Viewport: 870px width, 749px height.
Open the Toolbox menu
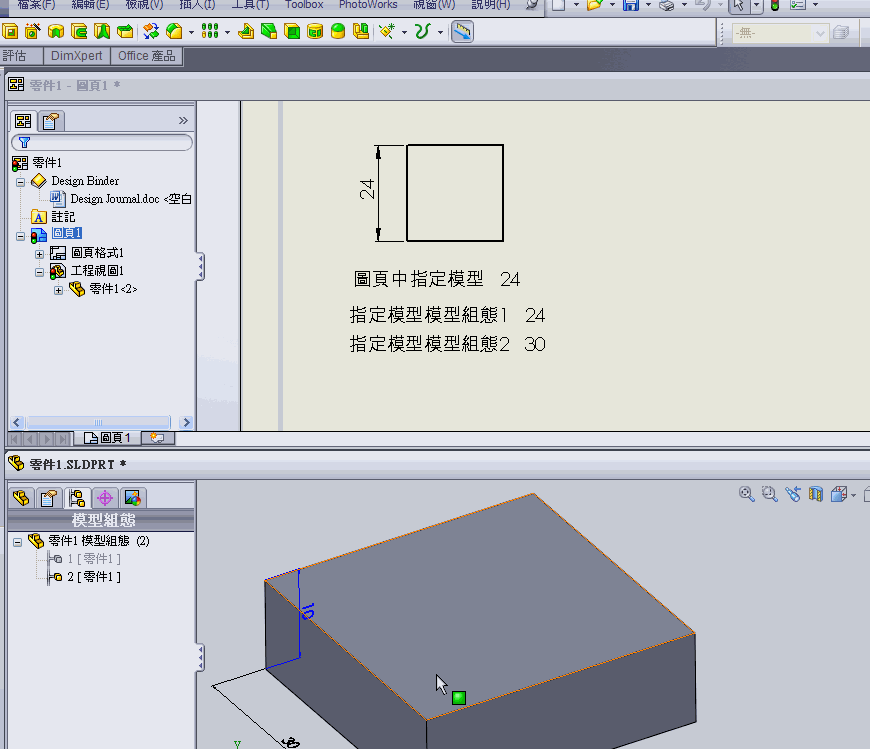304,4
